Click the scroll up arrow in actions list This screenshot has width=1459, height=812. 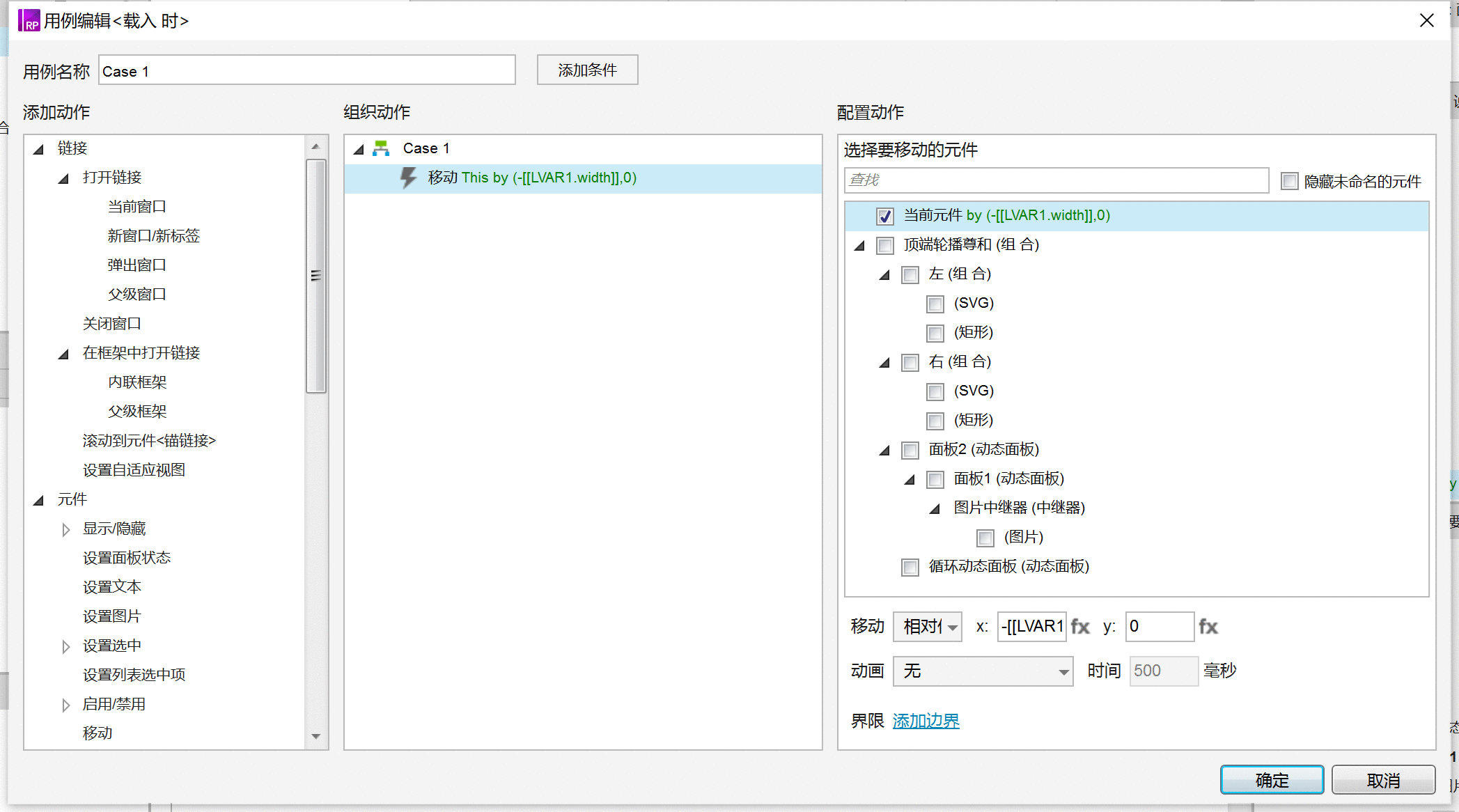click(315, 146)
